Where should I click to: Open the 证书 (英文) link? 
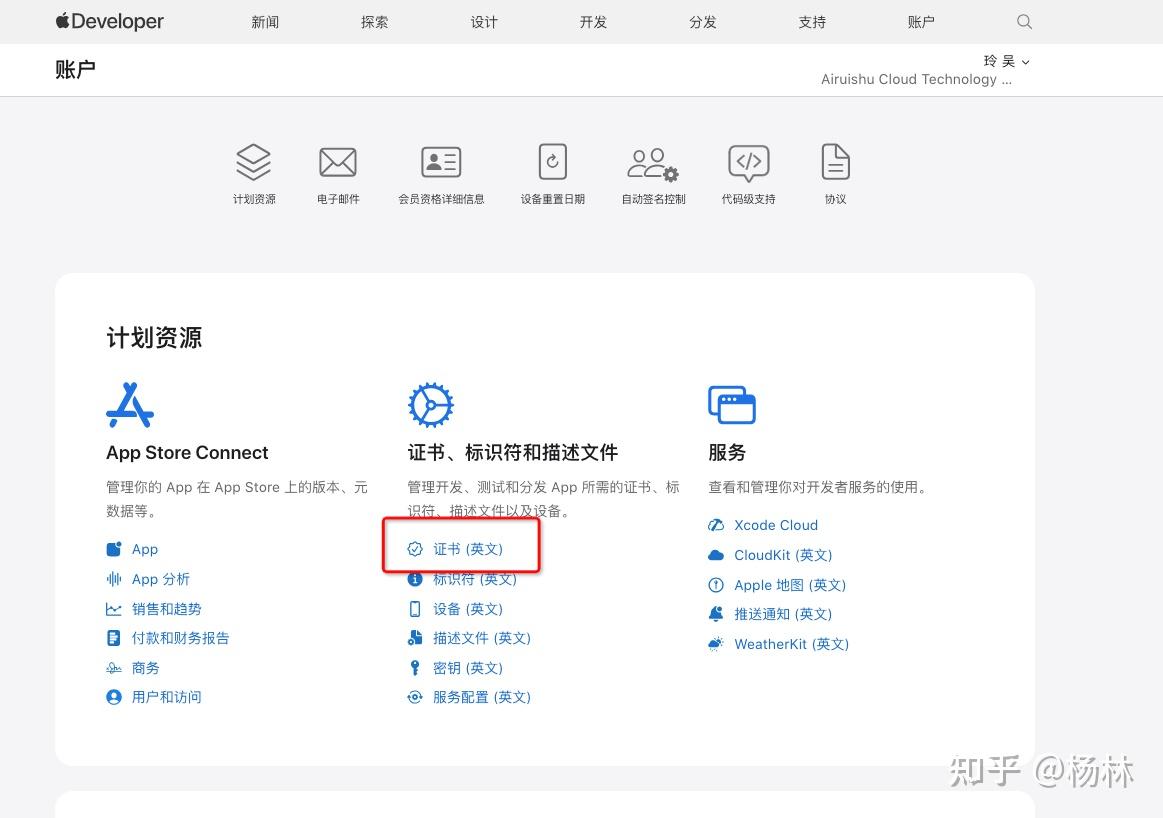click(468, 549)
